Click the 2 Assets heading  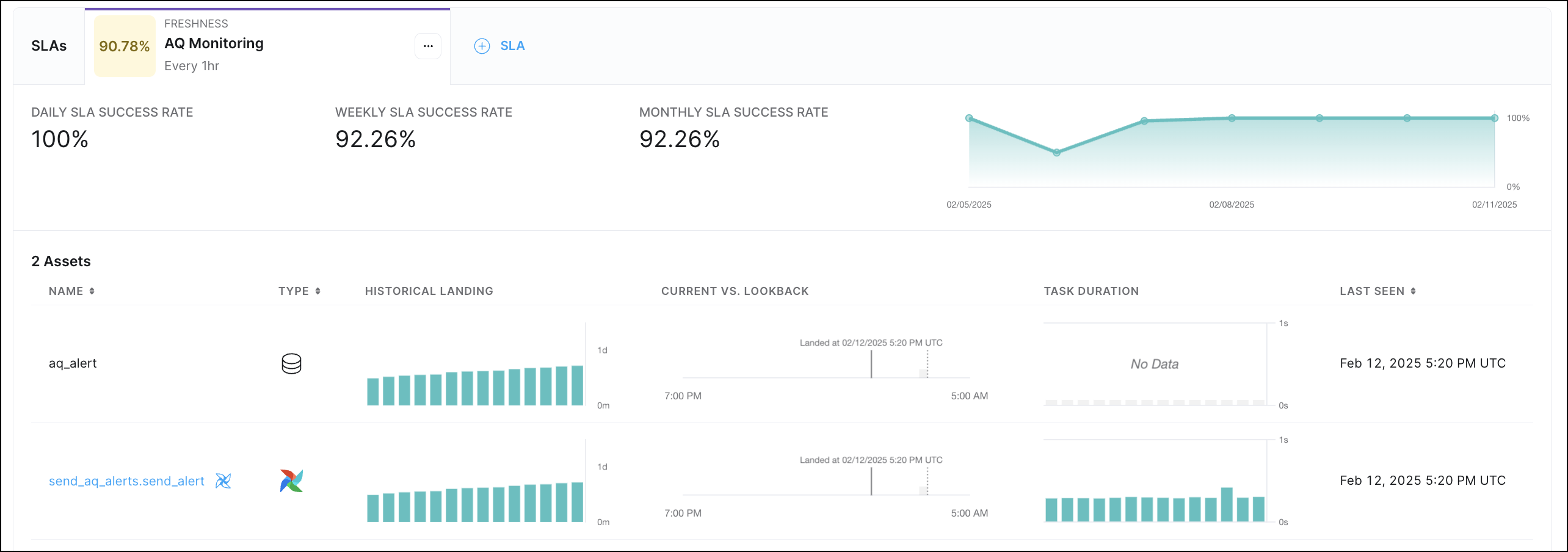coord(61,261)
